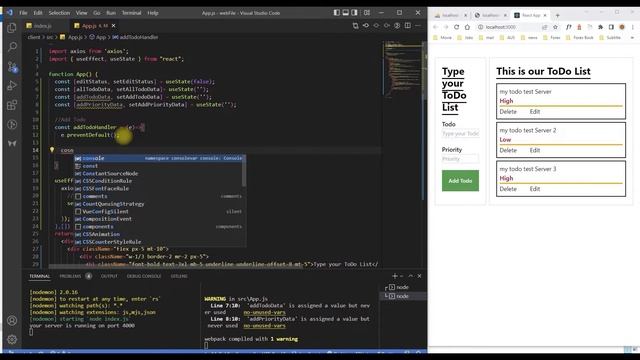Image resolution: width=640 pixels, height=360 pixels.
Task: Open the Explorer view in the activity bar
Action: [x=12, y=28]
